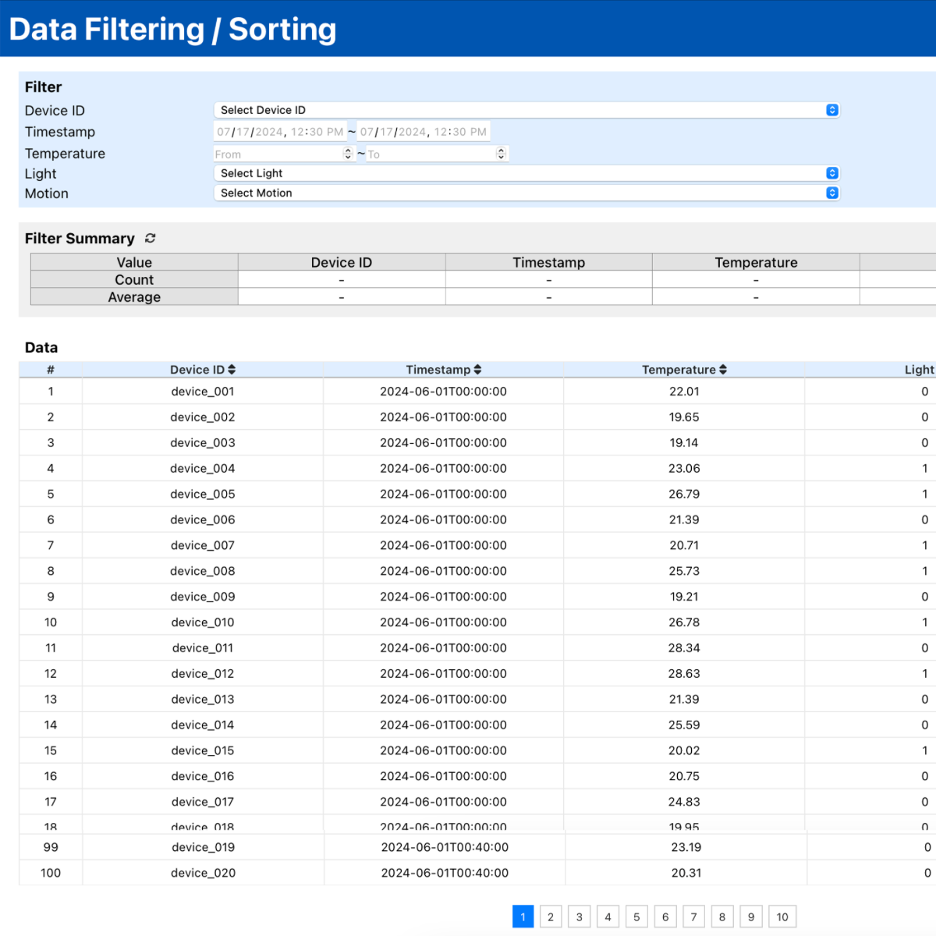This screenshot has height=936, width=936.
Task: Sort the Timestamp column
Action: click(x=476, y=369)
